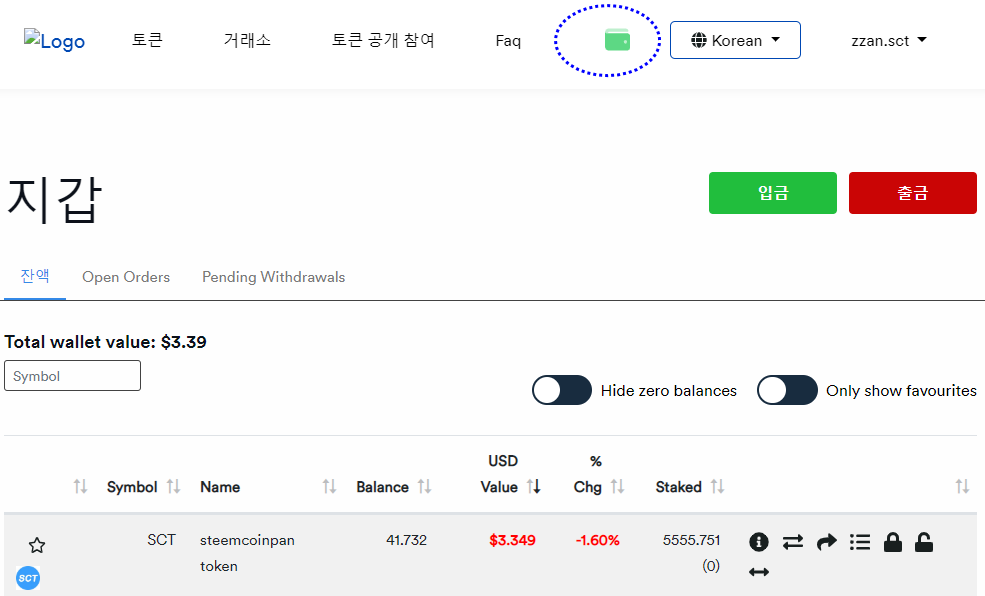Click the closed lock stake icon
This screenshot has height=596, width=985.
(893, 541)
